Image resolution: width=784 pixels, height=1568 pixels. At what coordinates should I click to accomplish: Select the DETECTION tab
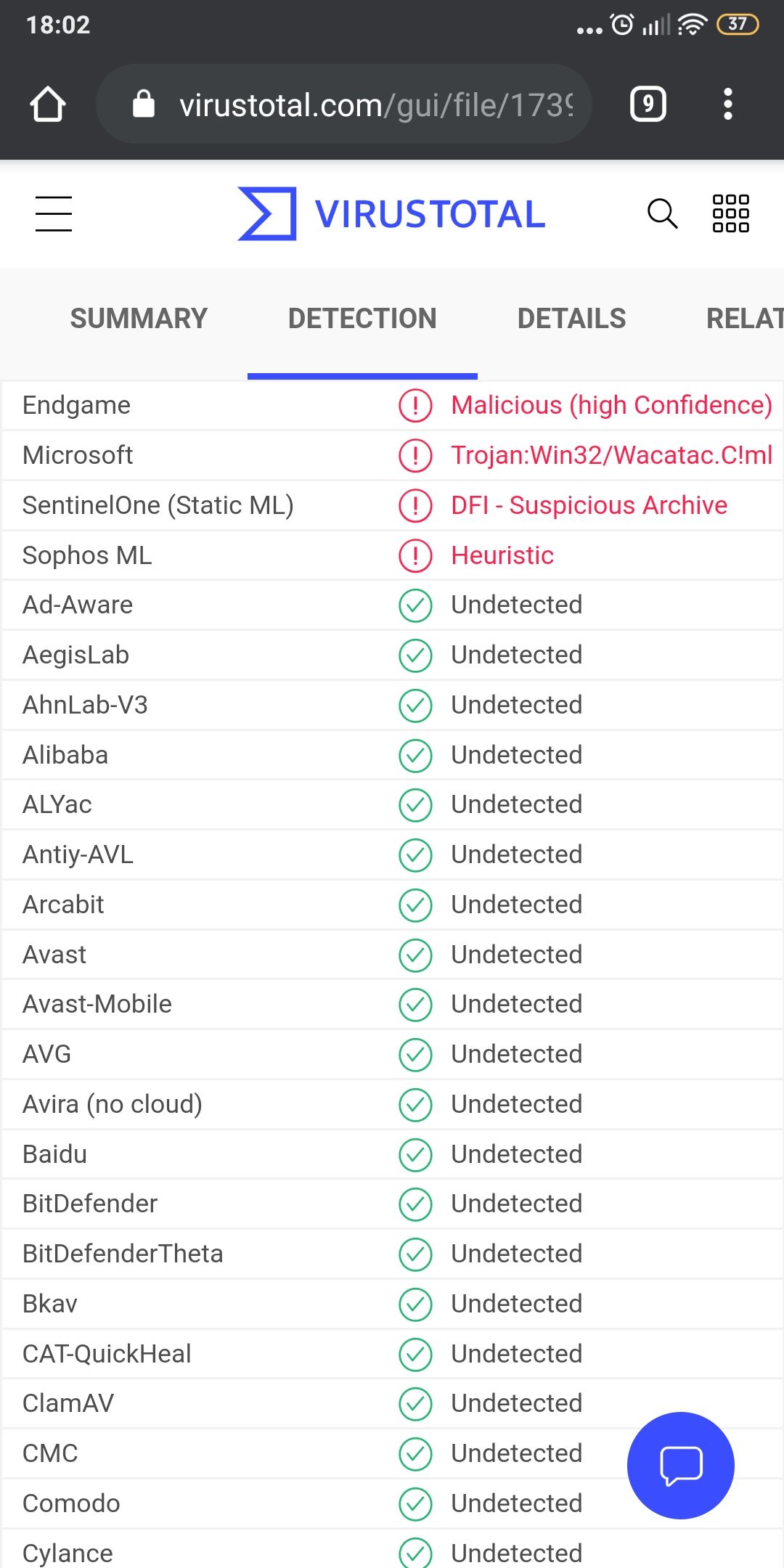(x=362, y=319)
